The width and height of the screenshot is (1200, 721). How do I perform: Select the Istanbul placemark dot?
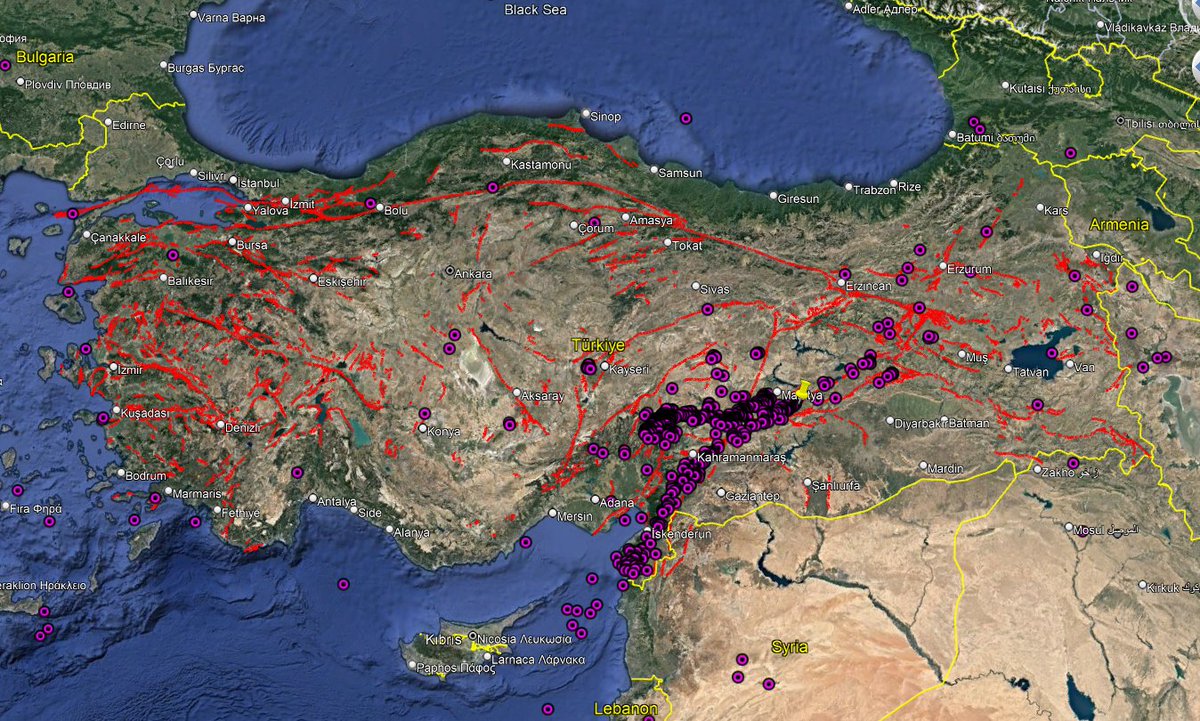[x=233, y=181]
